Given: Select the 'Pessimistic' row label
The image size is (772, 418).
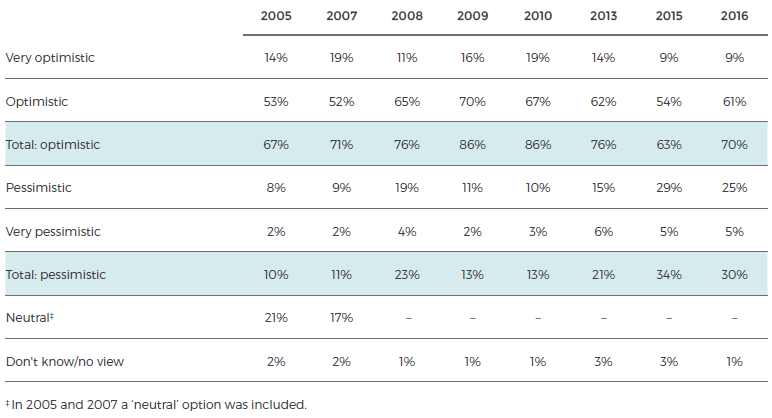Looking at the screenshot, I should pyautogui.click(x=38, y=188).
